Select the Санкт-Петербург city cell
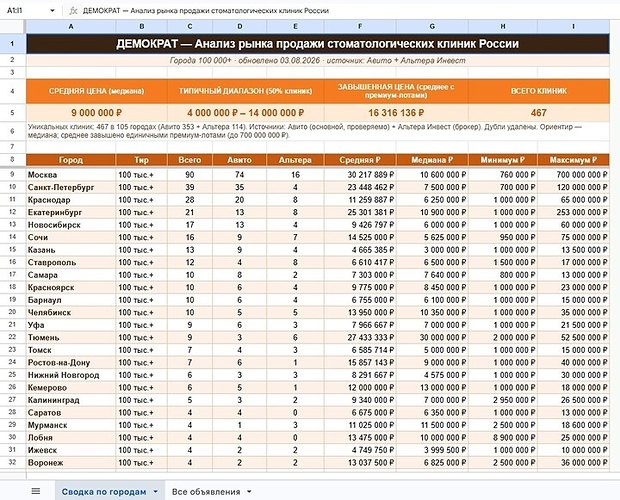This screenshot has height=500, width=620. (71, 187)
